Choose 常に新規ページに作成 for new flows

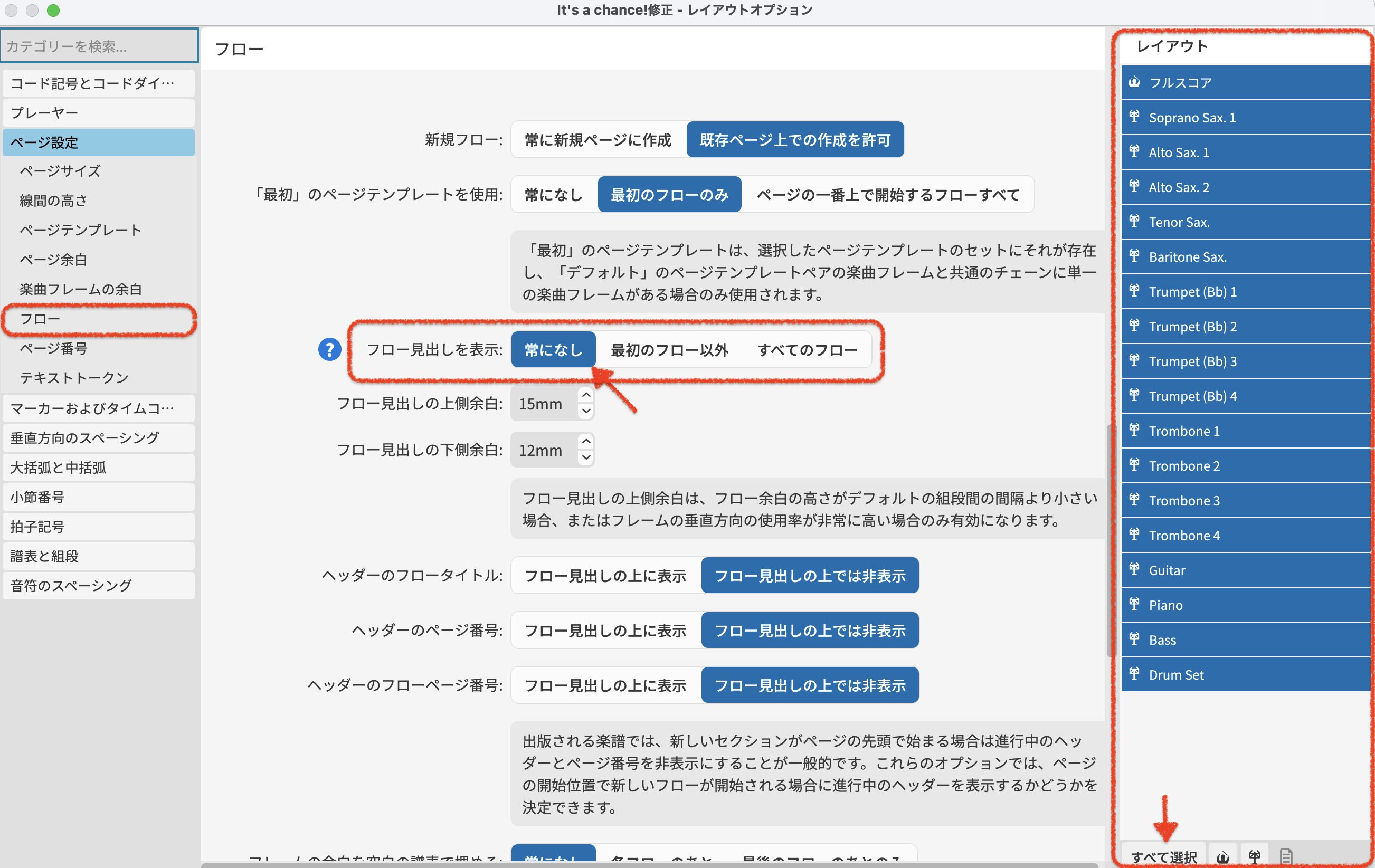coord(598,140)
